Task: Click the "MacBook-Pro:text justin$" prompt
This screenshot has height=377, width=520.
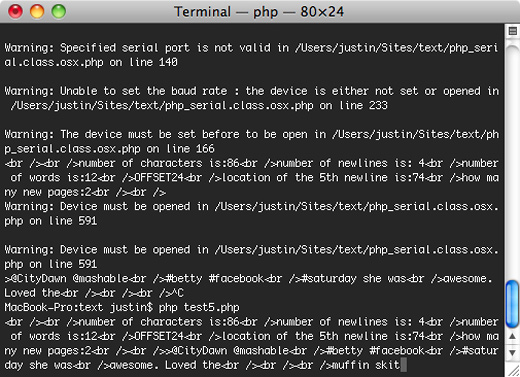Action: [78, 307]
